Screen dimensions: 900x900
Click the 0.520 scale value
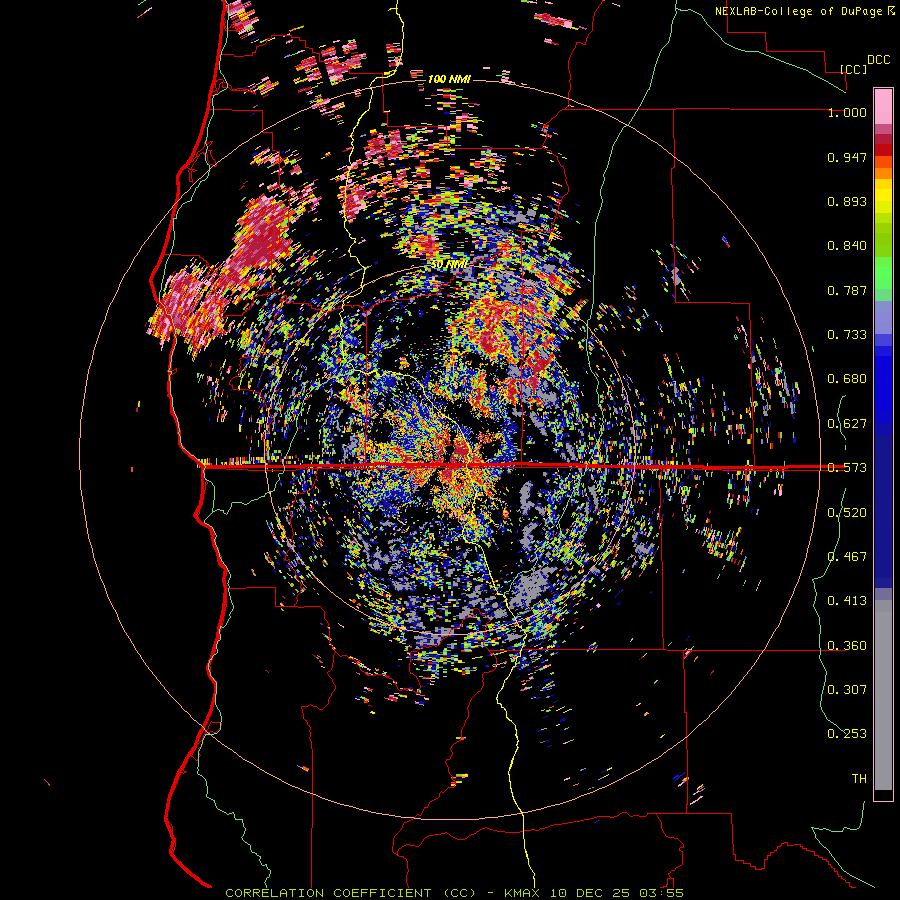847,513
